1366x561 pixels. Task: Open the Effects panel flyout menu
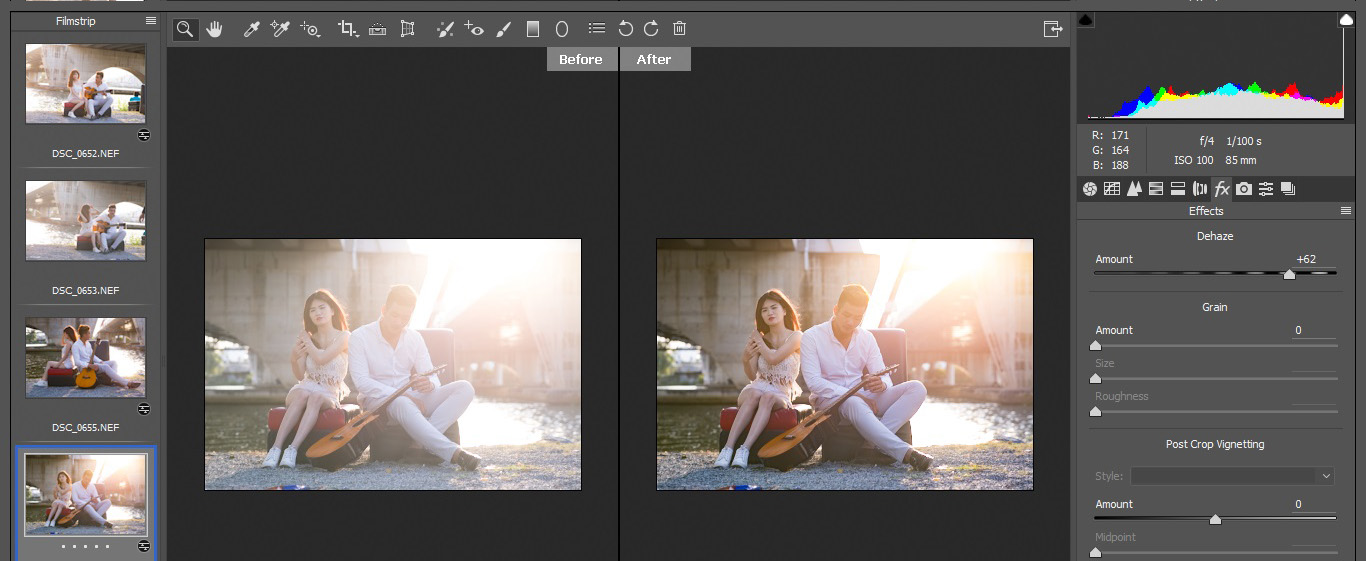pos(1345,211)
